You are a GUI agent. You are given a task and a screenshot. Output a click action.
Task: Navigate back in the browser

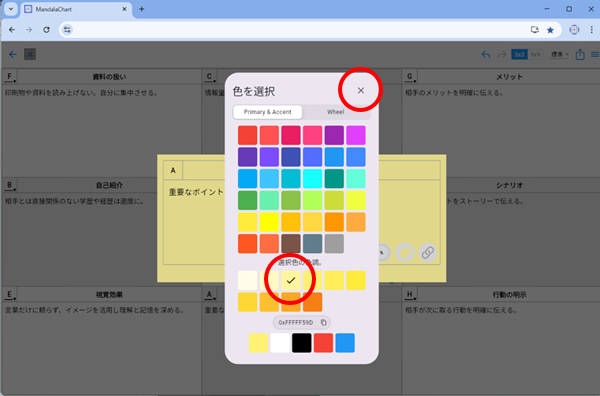(12, 29)
